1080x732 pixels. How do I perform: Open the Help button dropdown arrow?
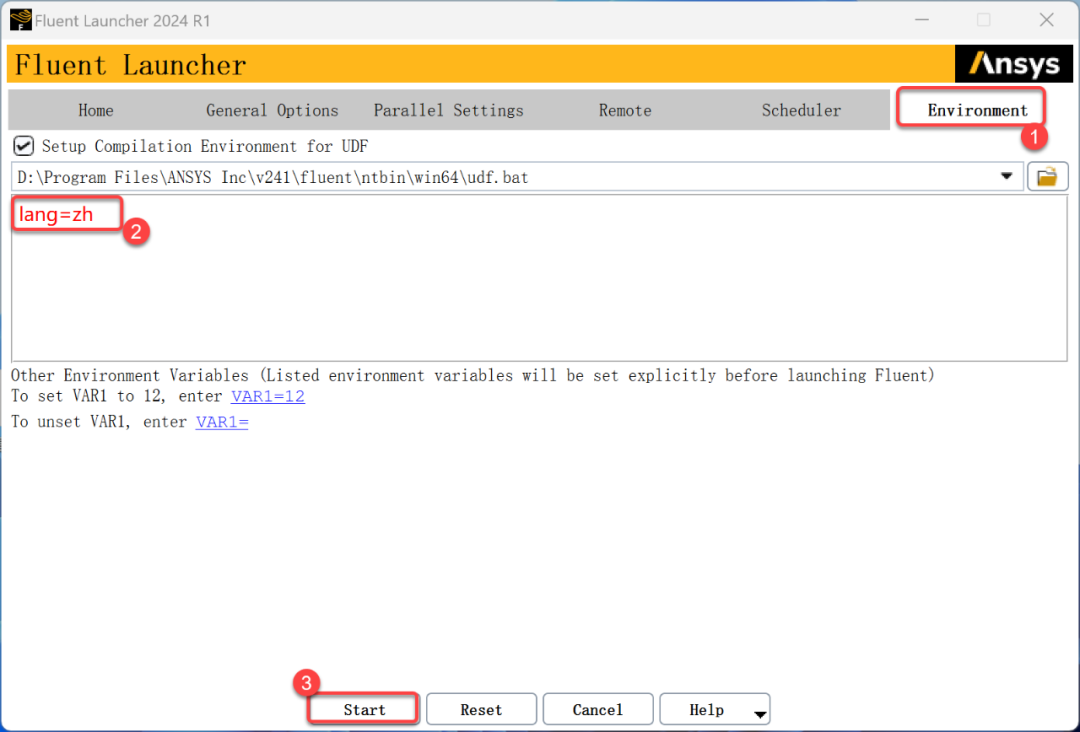759,714
